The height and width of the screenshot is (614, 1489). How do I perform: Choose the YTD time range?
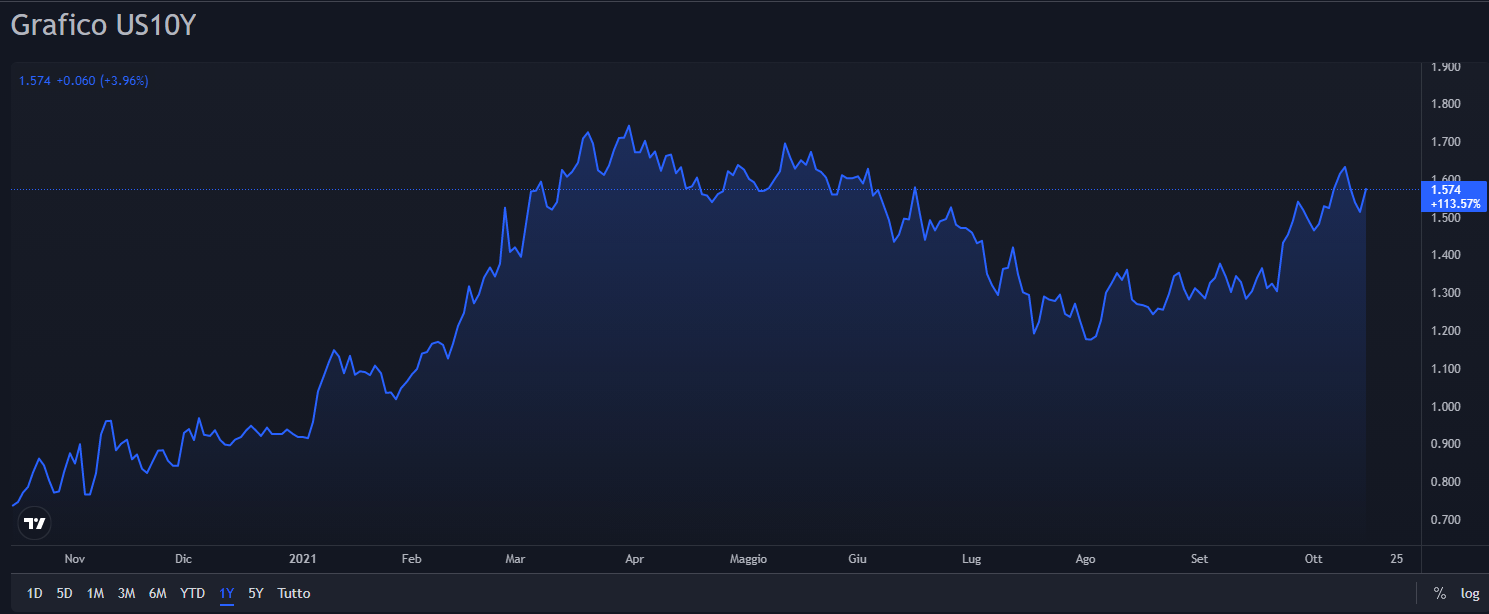pyautogui.click(x=193, y=593)
